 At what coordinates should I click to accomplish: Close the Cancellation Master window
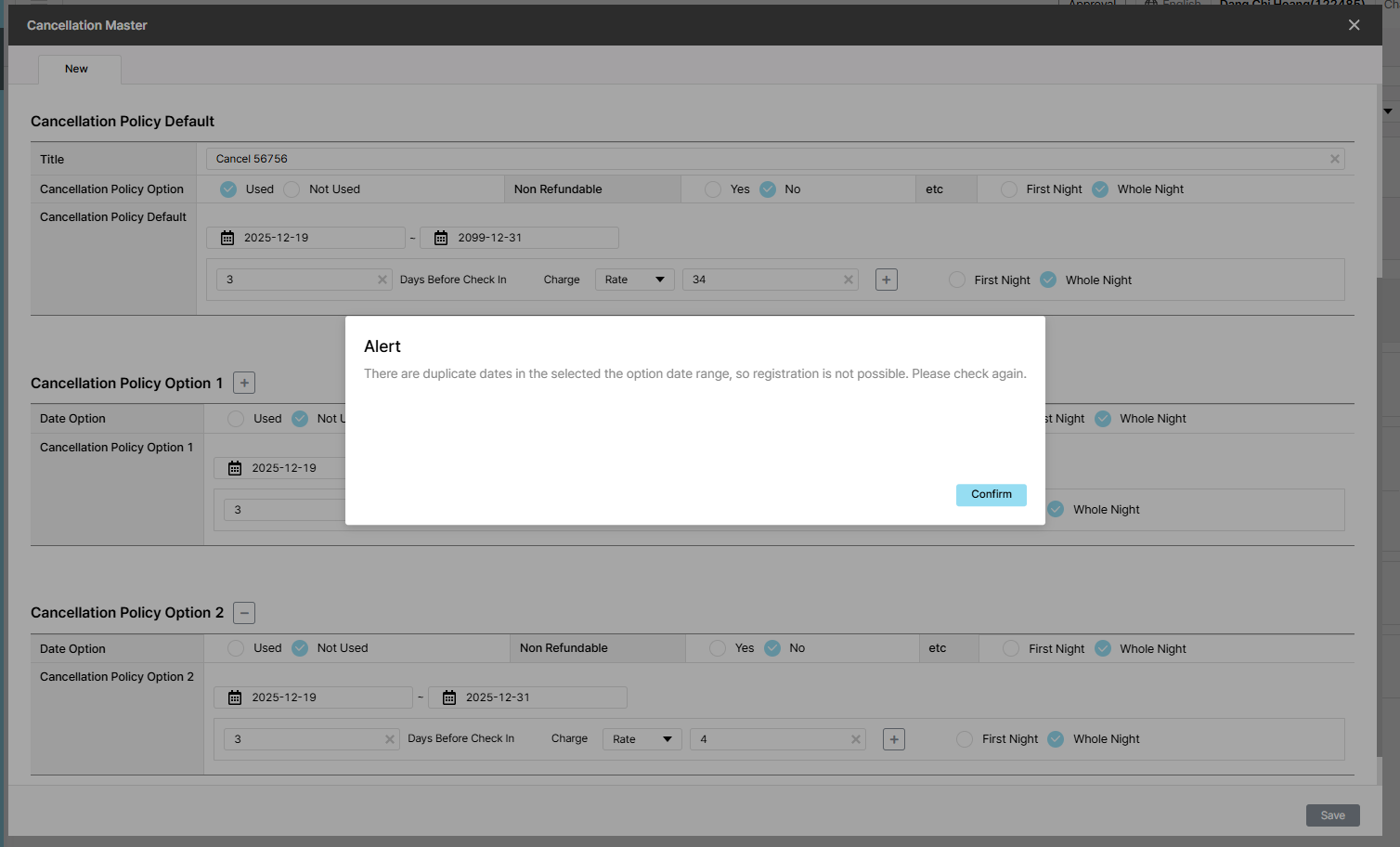[x=1354, y=25]
